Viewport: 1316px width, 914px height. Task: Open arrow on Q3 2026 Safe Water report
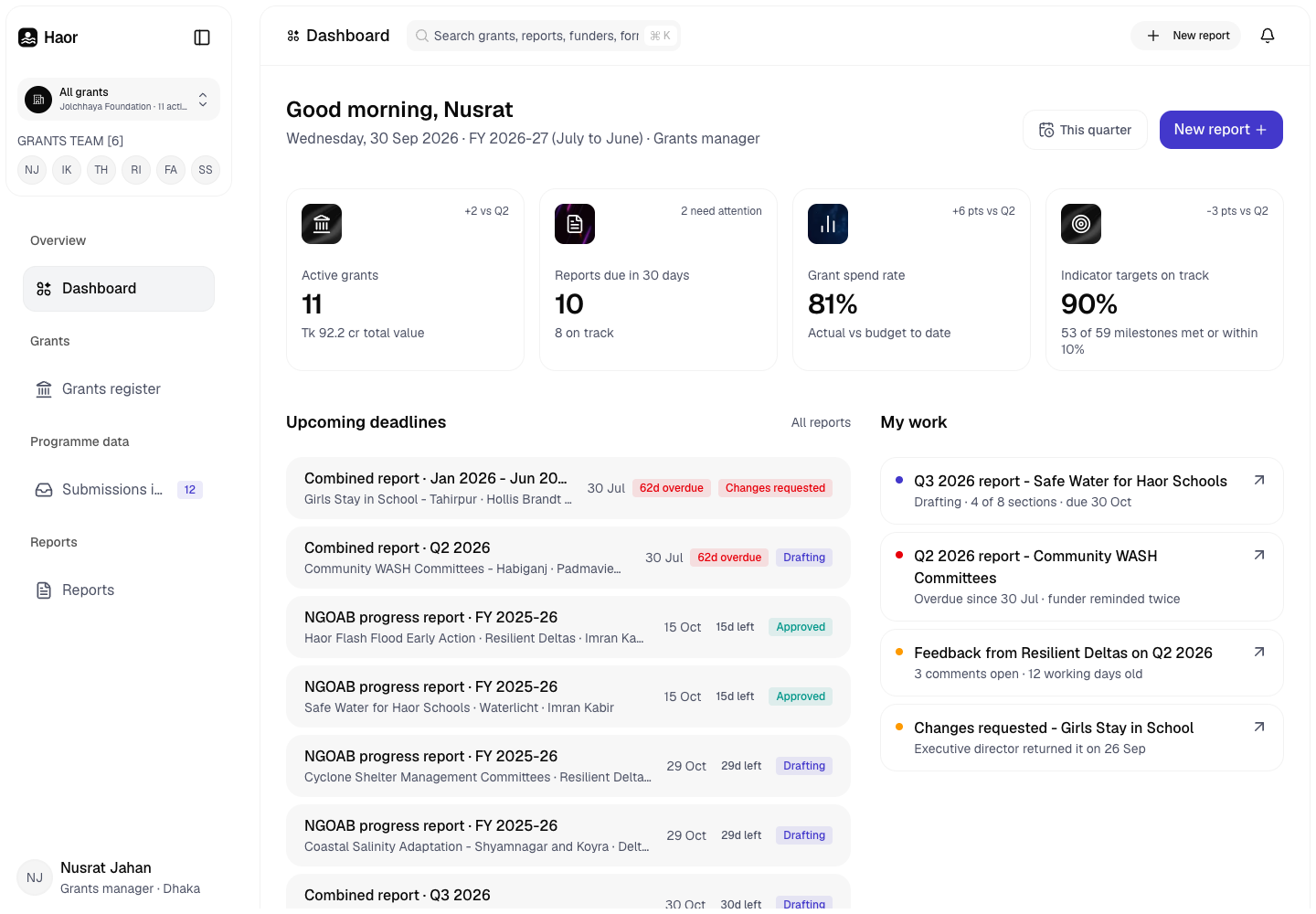pyautogui.click(x=1259, y=480)
